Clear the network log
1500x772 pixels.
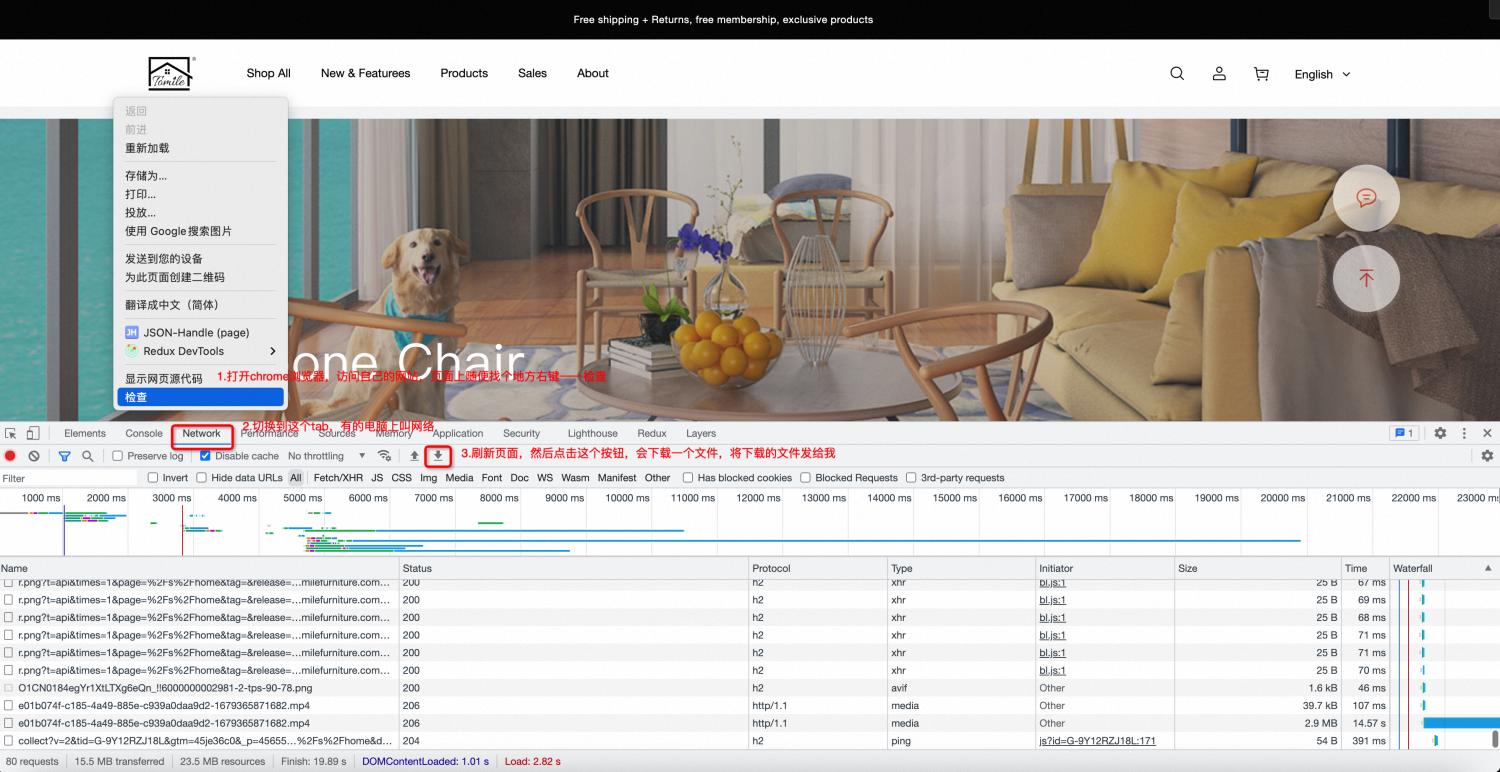34,456
